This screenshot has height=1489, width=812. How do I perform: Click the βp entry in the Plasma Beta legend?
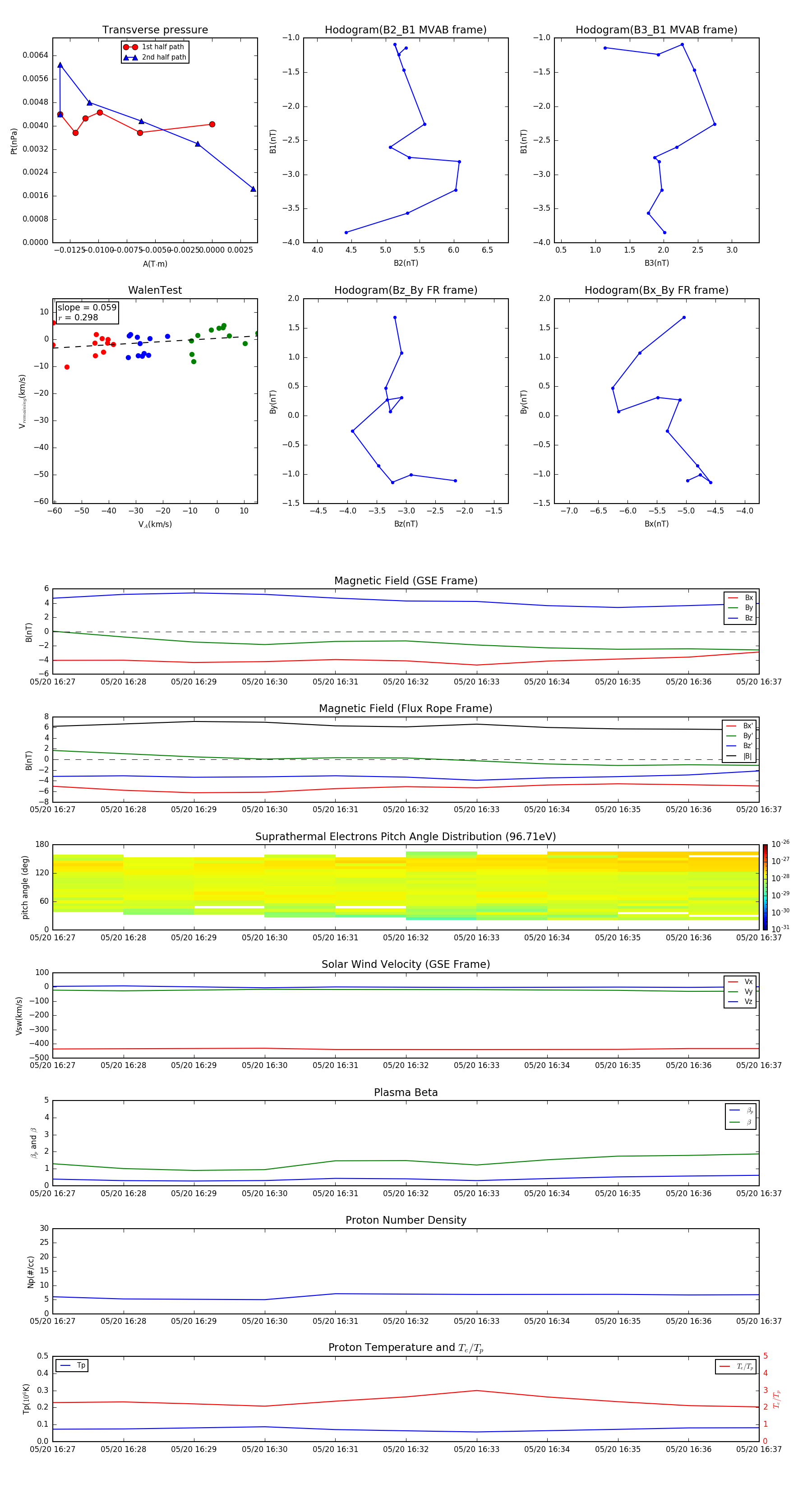[x=742, y=1110]
